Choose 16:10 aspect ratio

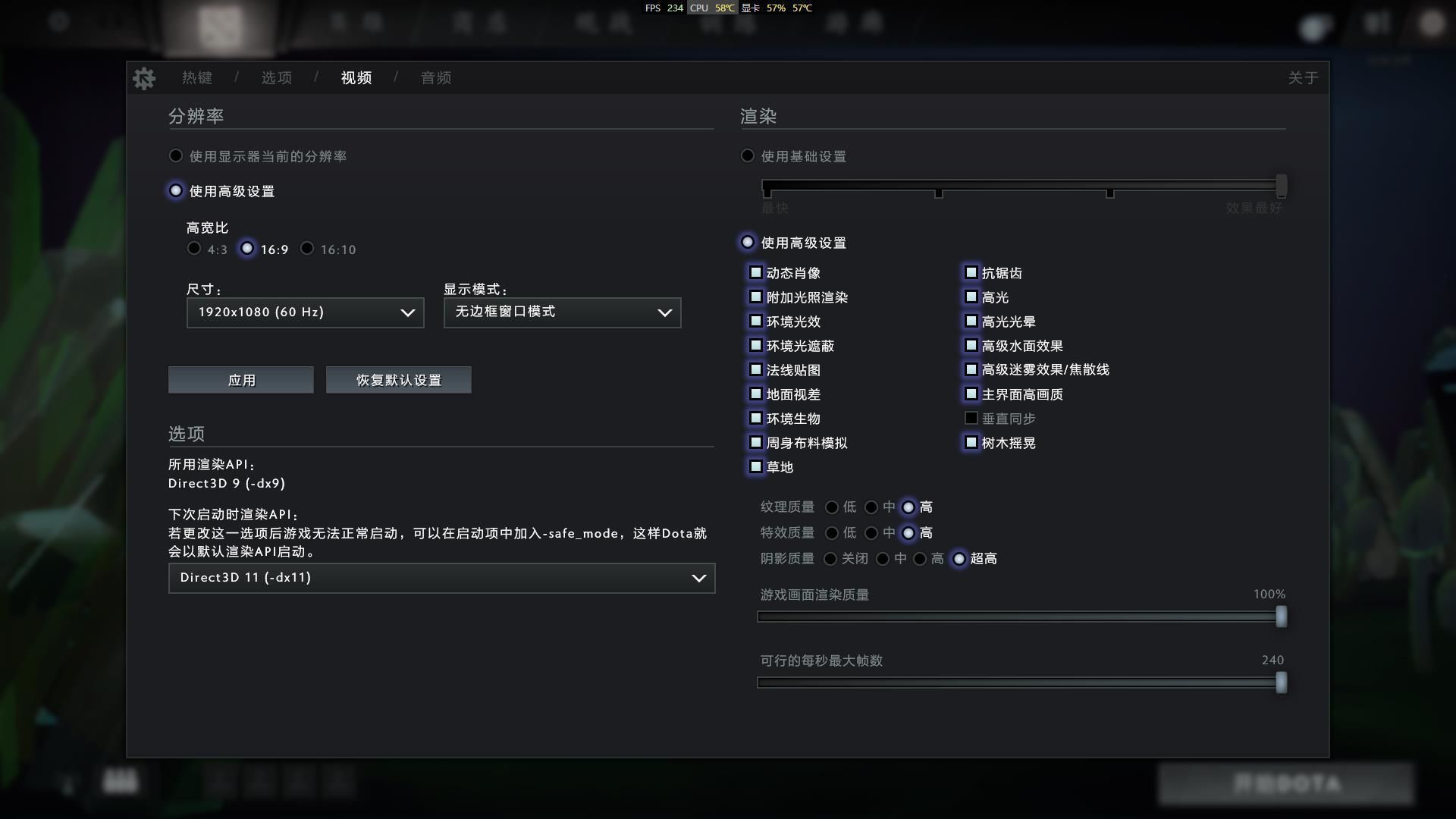pyautogui.click(x=307, y=249)
